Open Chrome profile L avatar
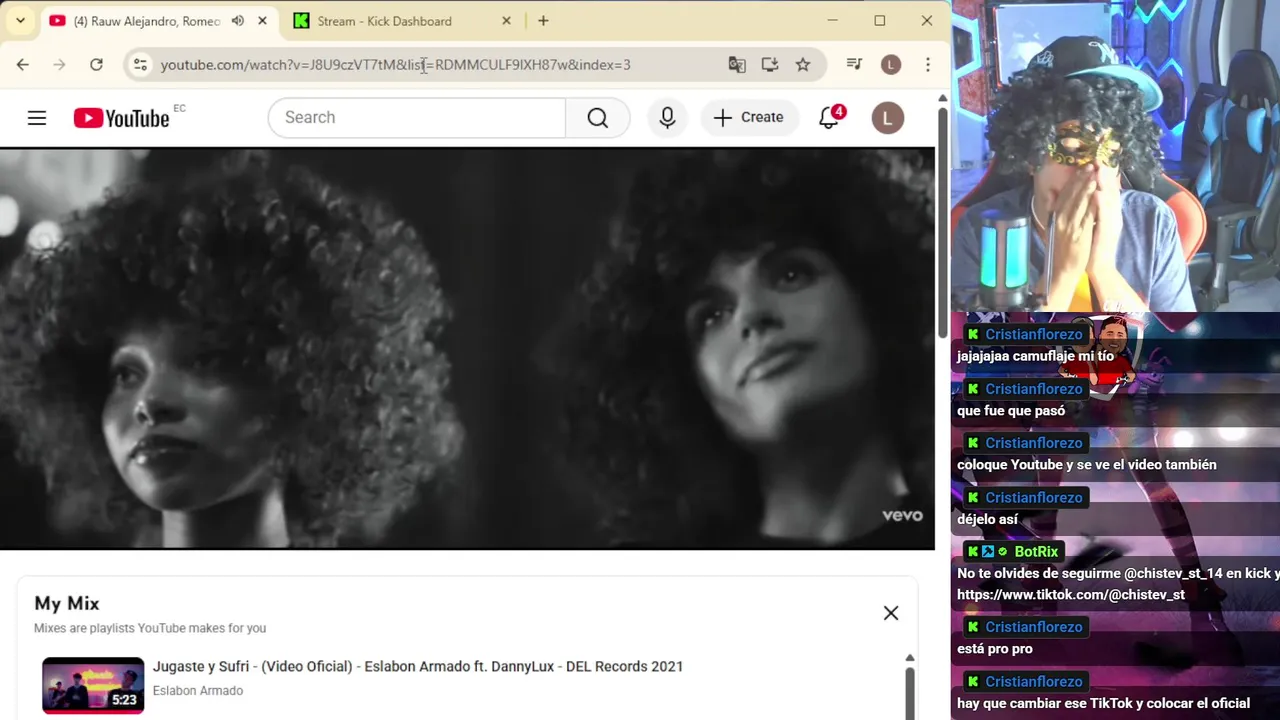The image size is (1280, 720). (891, 65)
